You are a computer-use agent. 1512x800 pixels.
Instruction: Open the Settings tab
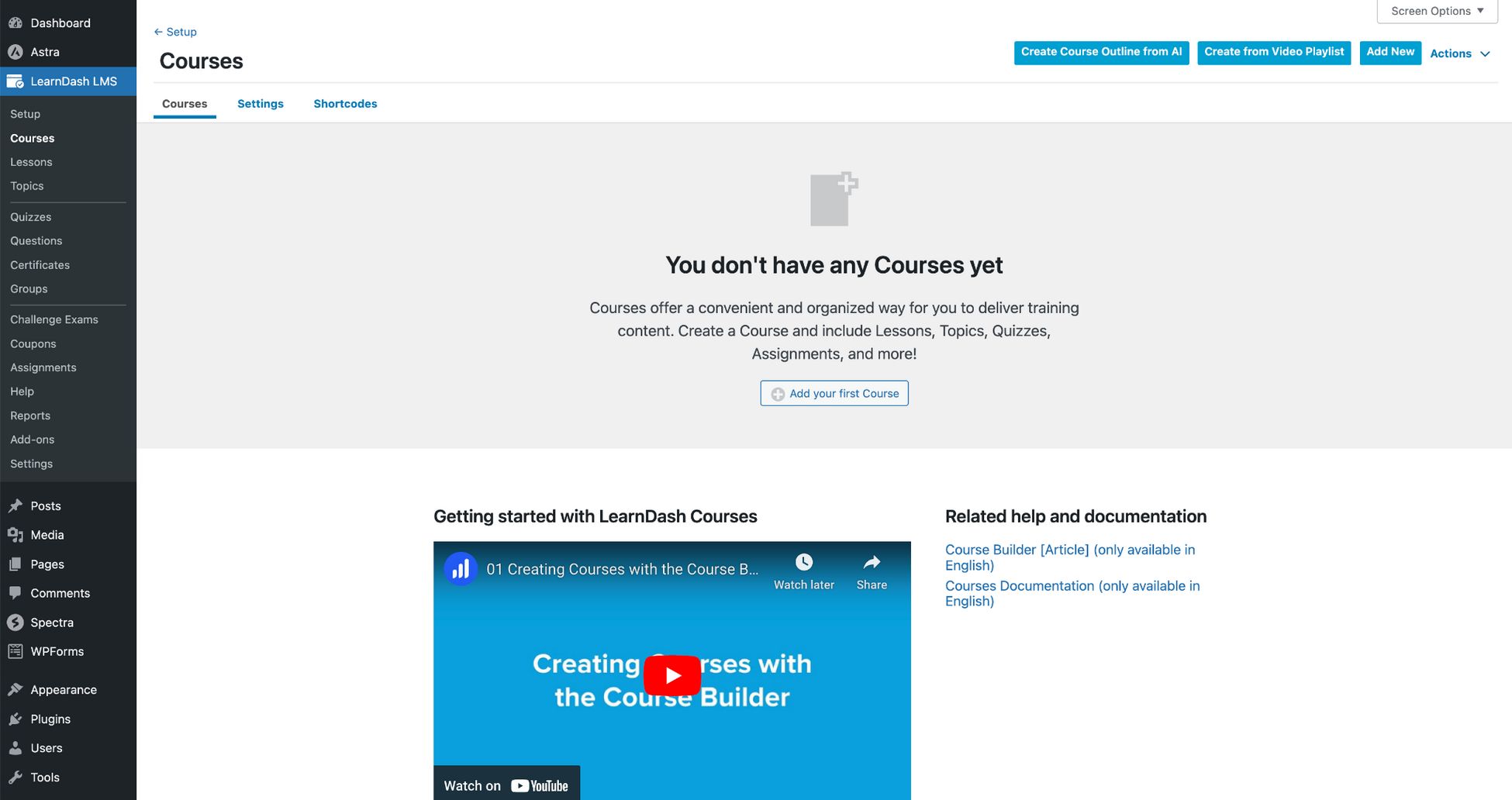coord(261,103)
